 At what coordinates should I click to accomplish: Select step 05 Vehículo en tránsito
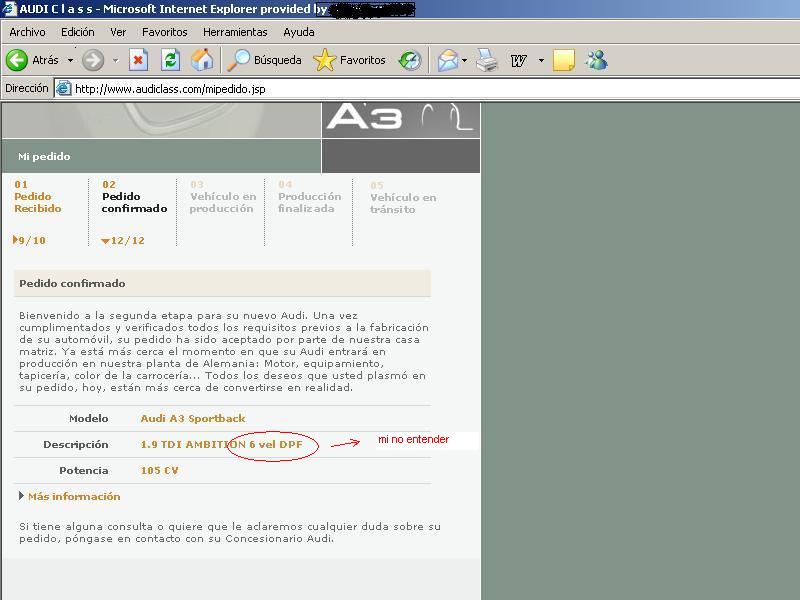[x=403, y=198]
